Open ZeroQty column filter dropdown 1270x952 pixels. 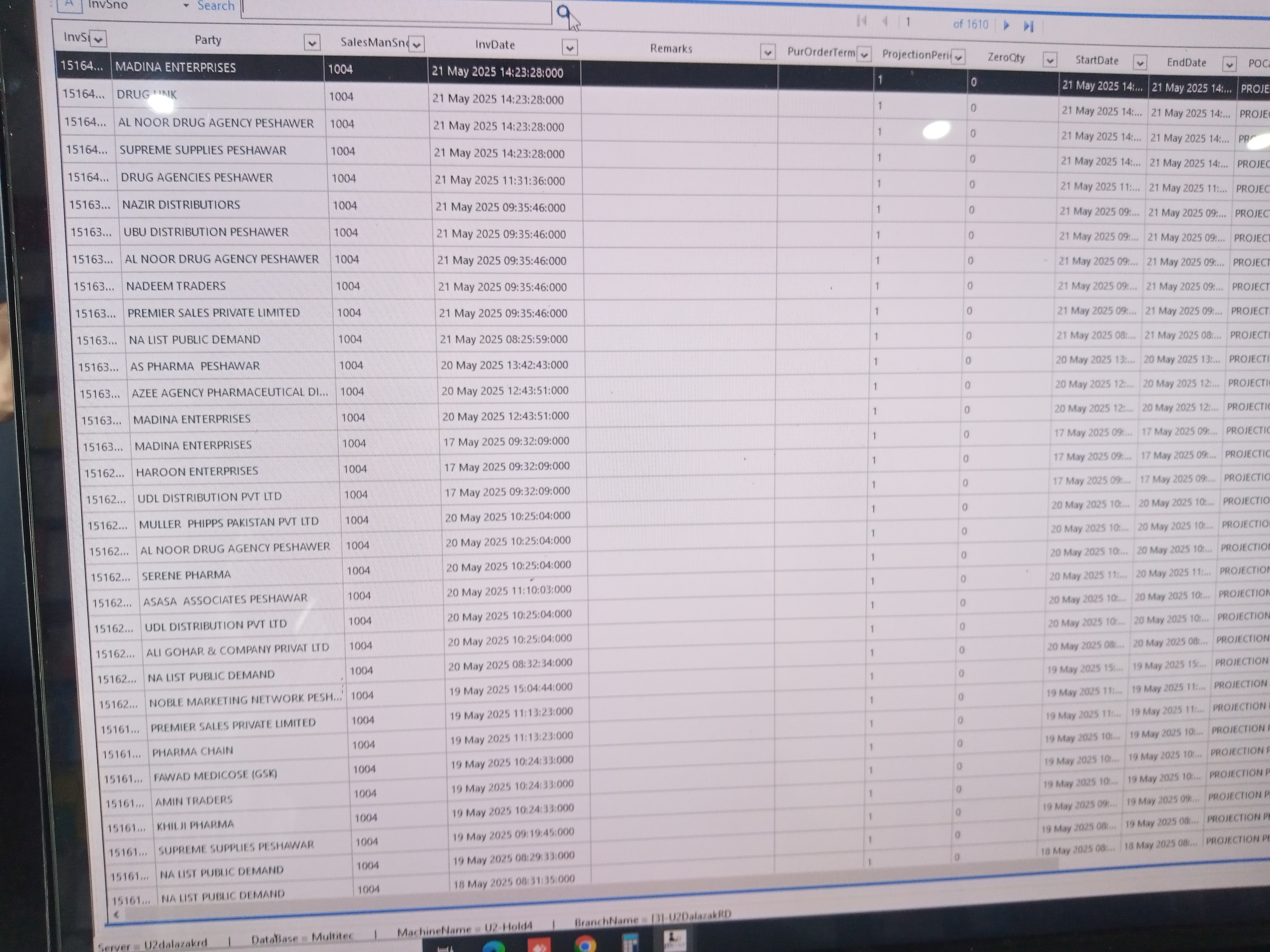coord(1050,60)
